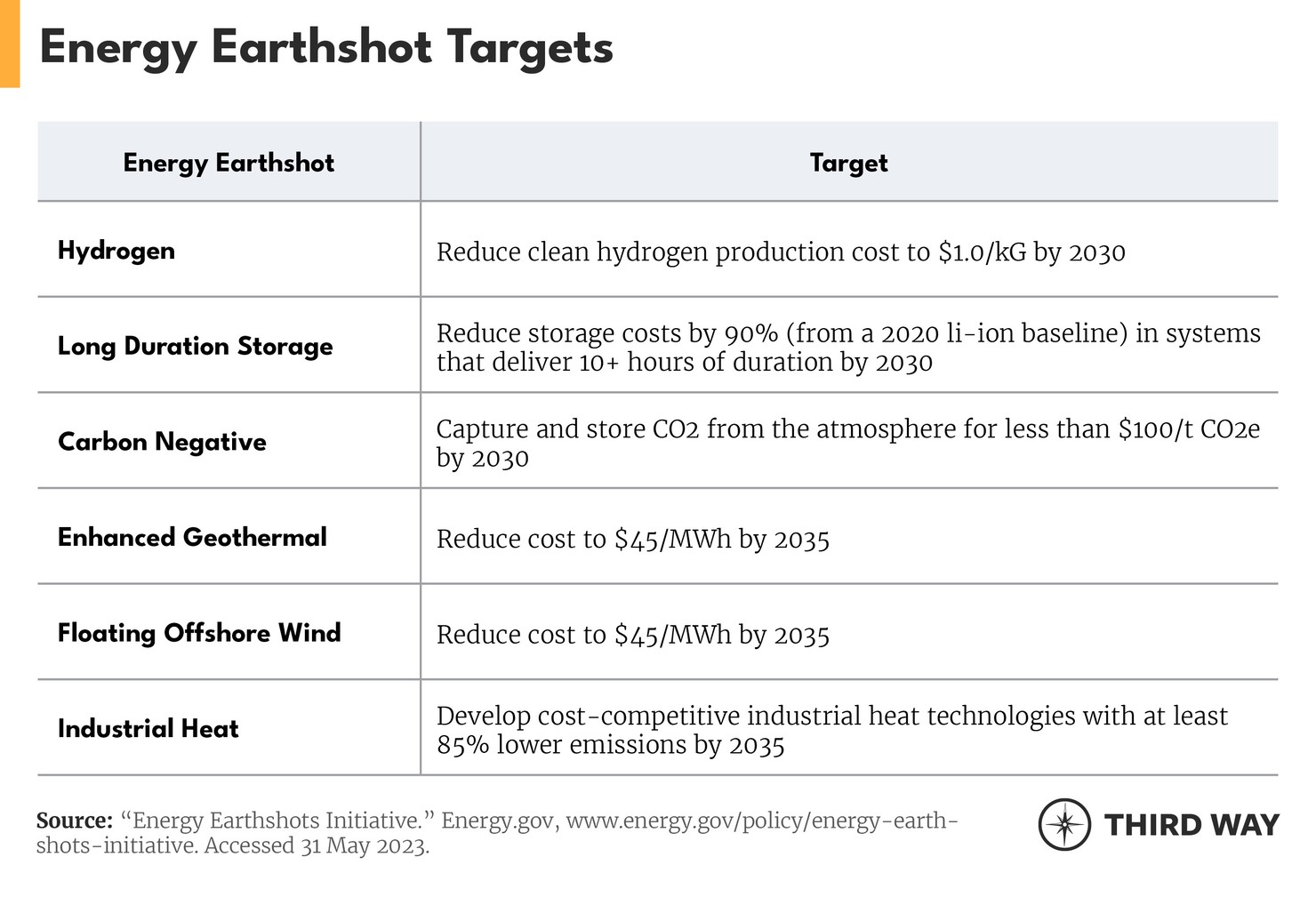
Task: Select the Enhanced Geothermal row label
Action: point(192,537)
